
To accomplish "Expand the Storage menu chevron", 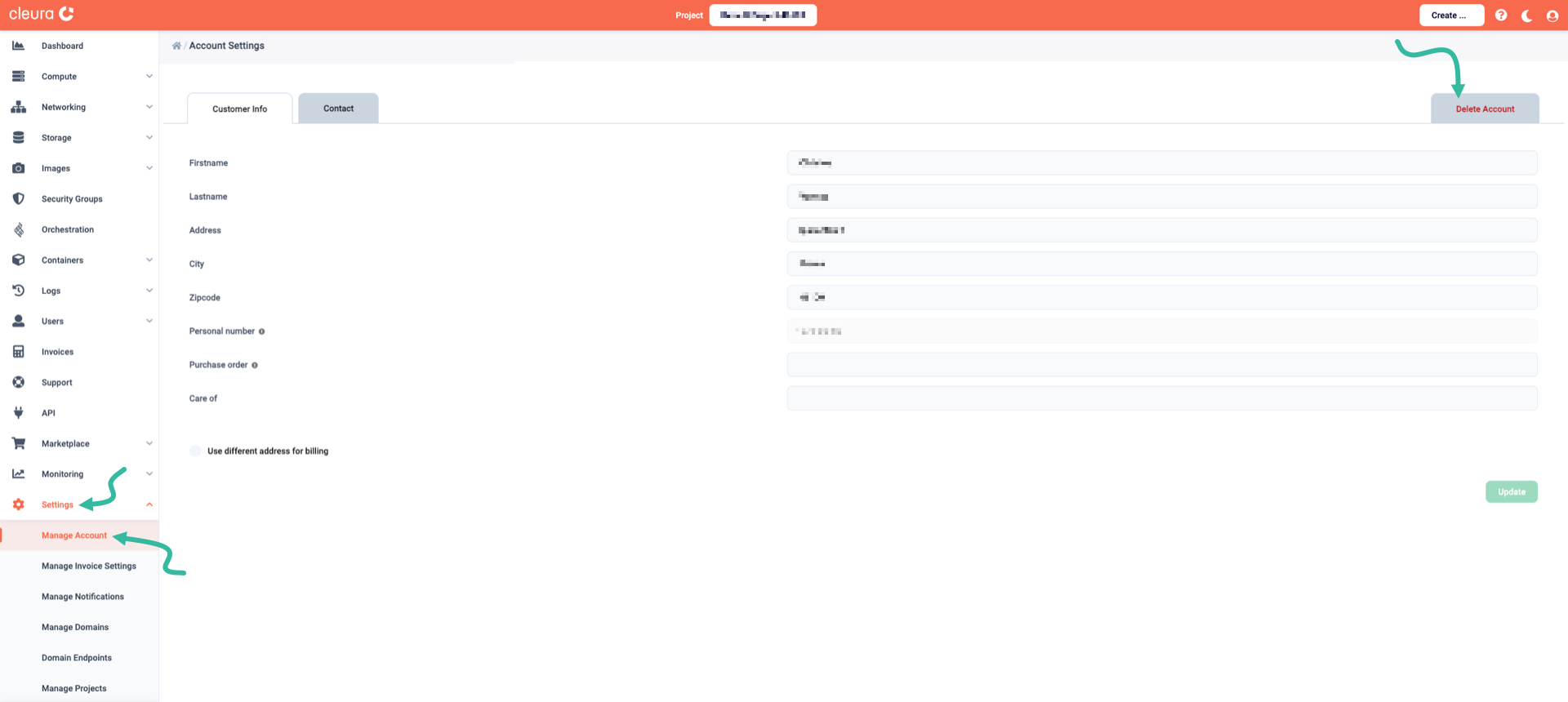I will pos(149,137).
